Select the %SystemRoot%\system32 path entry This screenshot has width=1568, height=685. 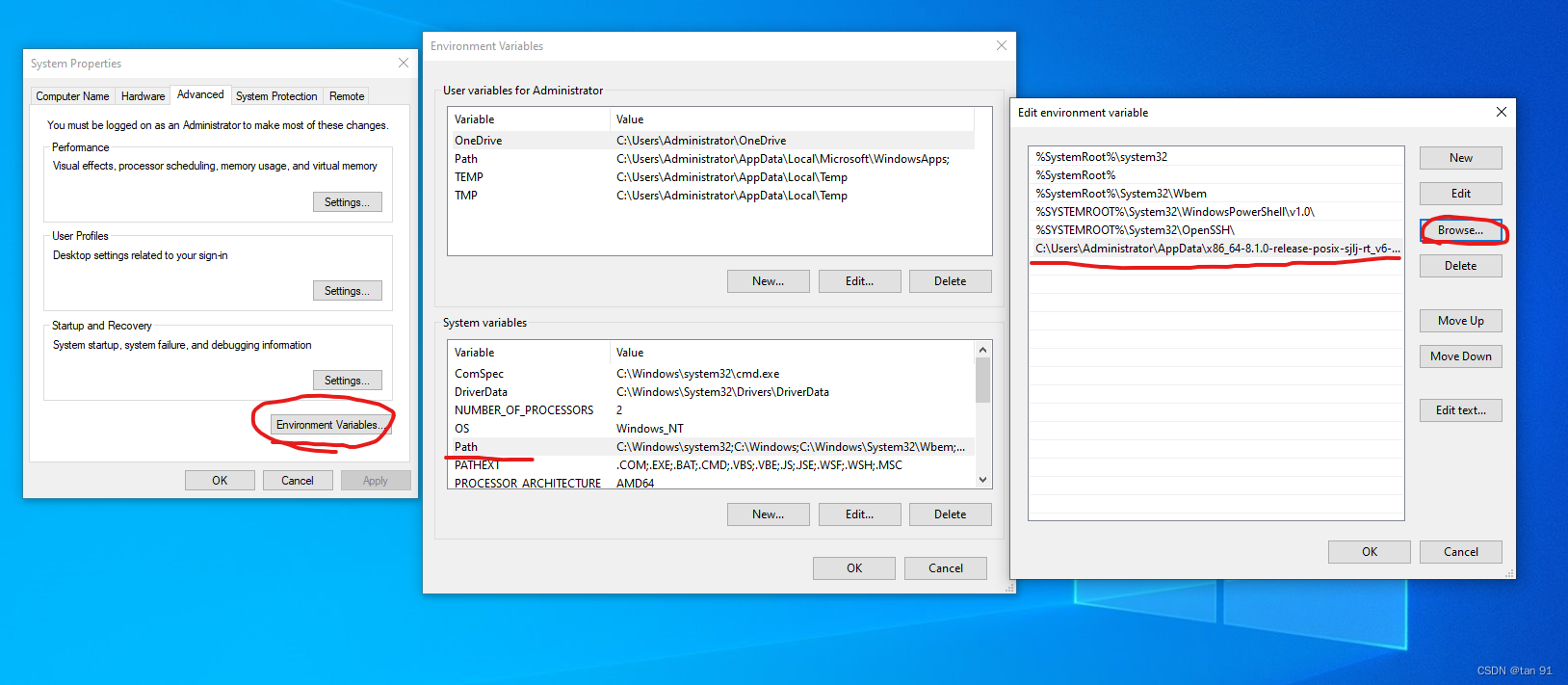point(1215,157)
